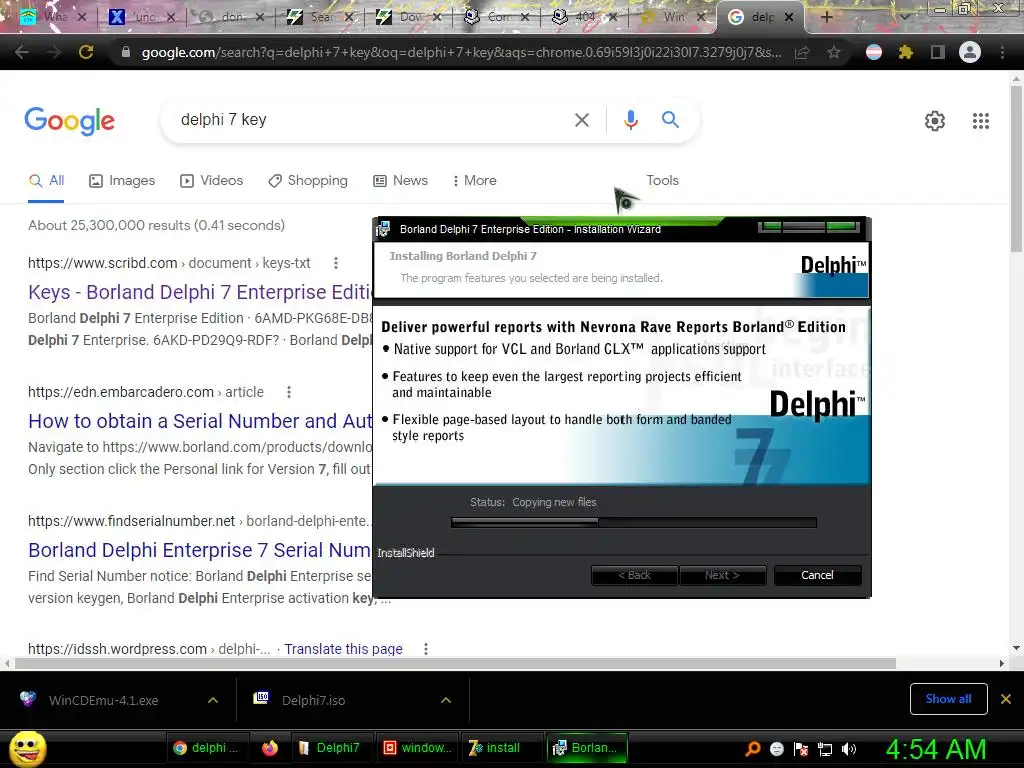This screenshot has height=768, width=1024.
Task: Click the pink-striped extension icon
Action: [x=874, y=52]
